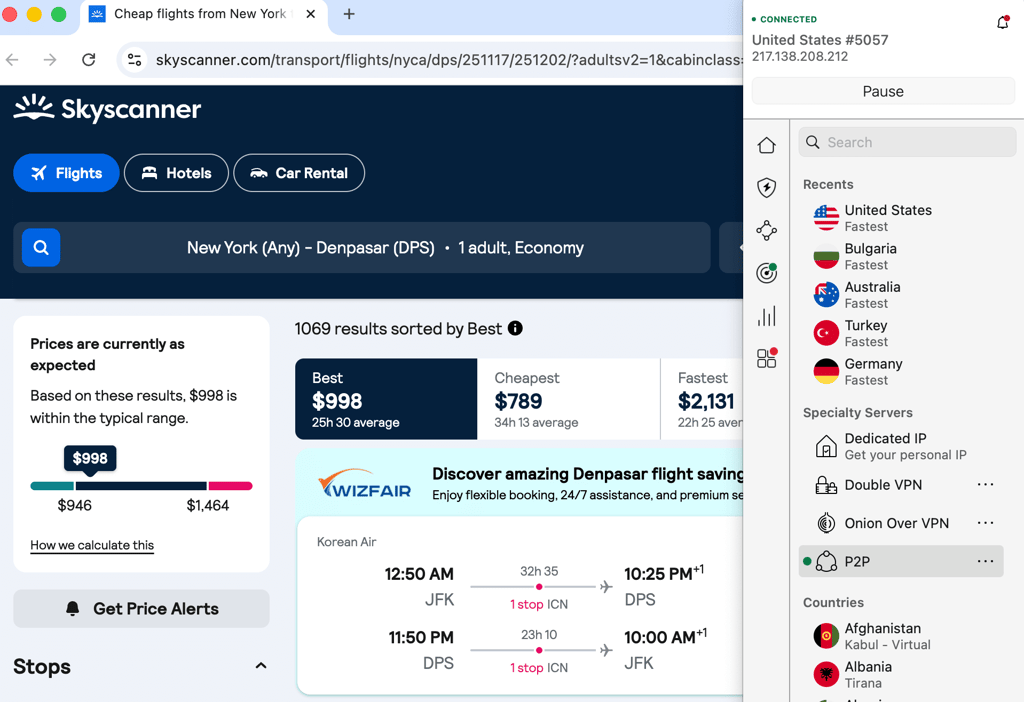The image size is (1024, 702).
Task: Sort results by Fastest $2,131
Action: (x=703, y=399)
